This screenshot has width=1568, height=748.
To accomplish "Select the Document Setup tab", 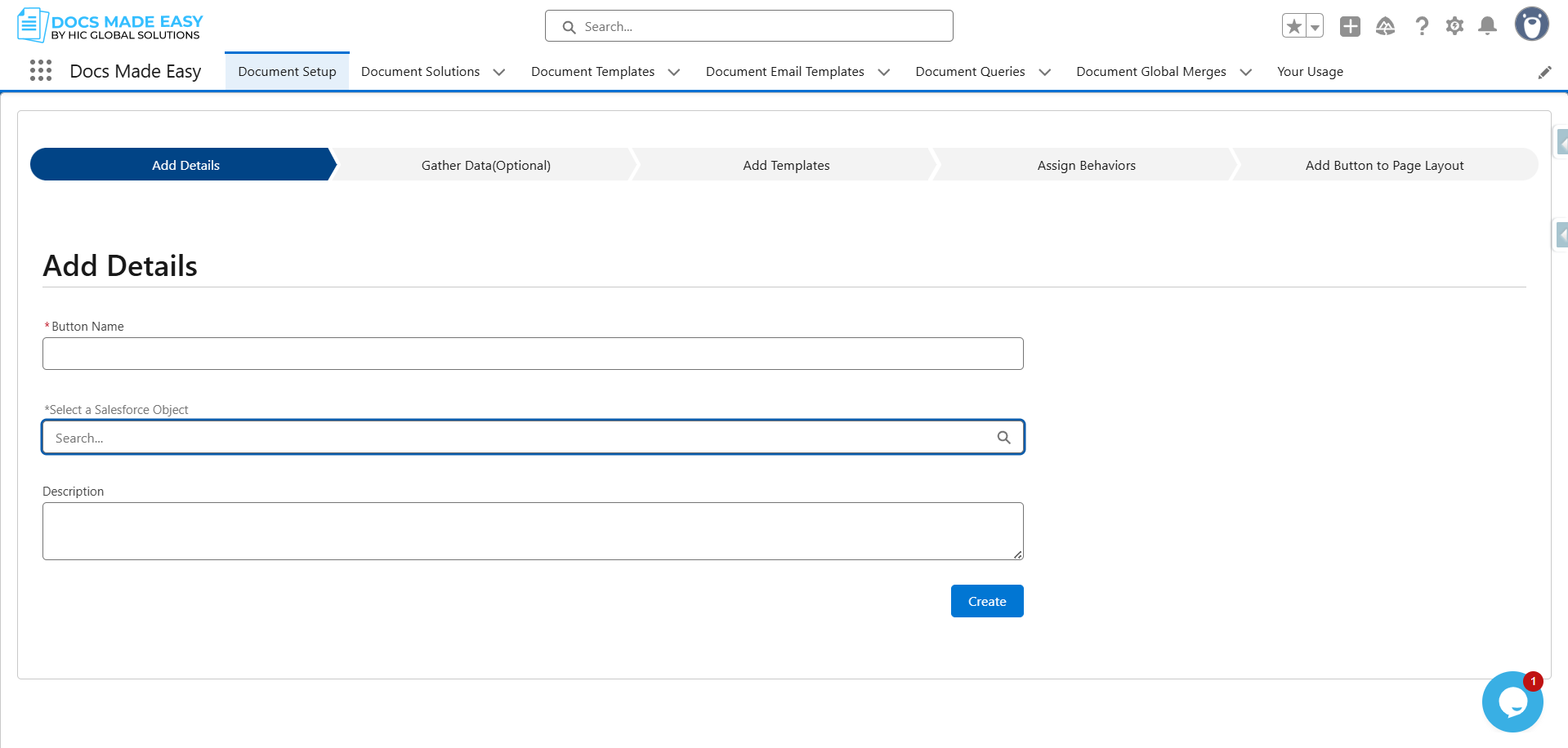I will [x=287, y=72].
